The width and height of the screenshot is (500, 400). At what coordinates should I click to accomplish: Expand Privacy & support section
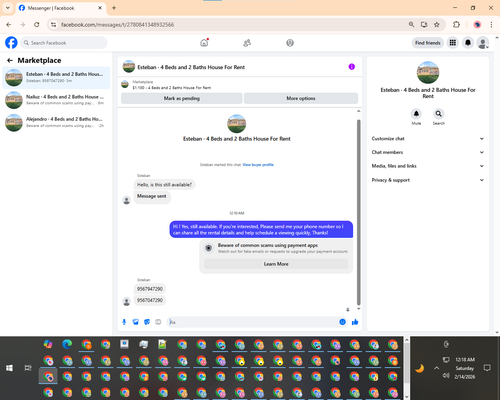(x=428, y=180)
